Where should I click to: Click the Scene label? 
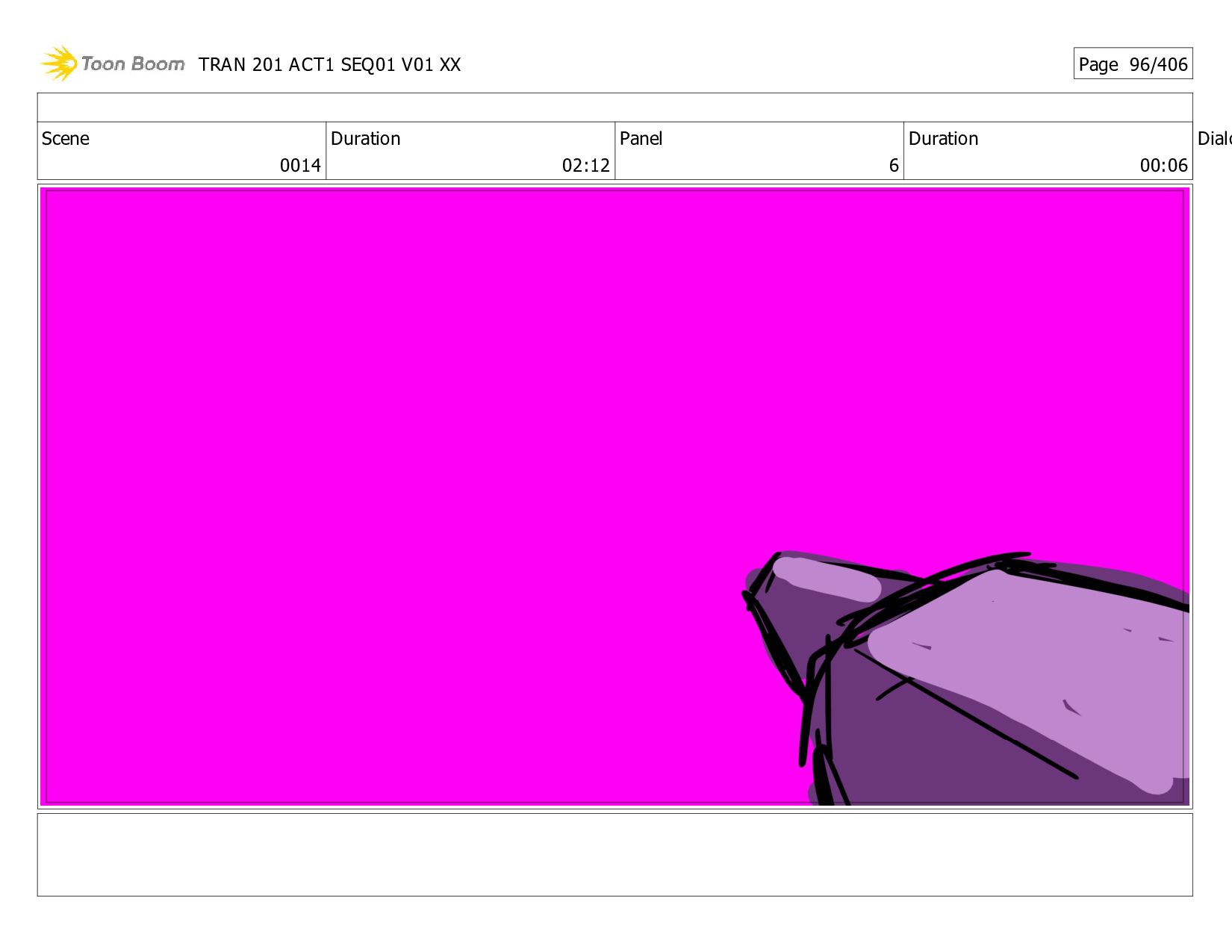tap(66, 139)
